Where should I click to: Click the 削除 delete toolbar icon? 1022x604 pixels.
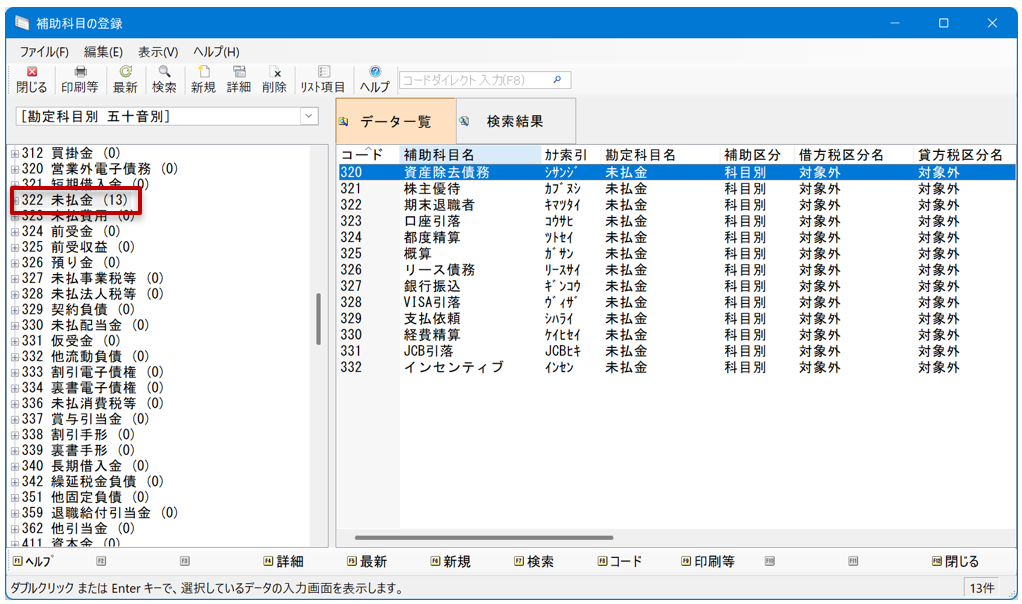(x=274, y=79)
